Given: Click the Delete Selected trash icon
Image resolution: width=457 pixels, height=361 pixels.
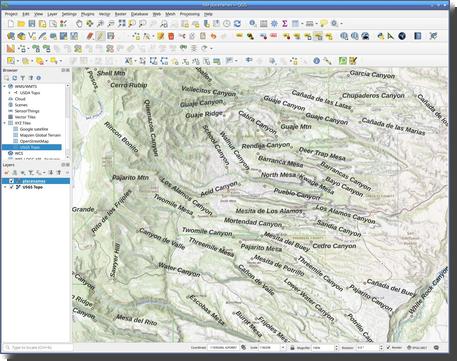Looking at the screenshot, I should click(x=171, y=36).
